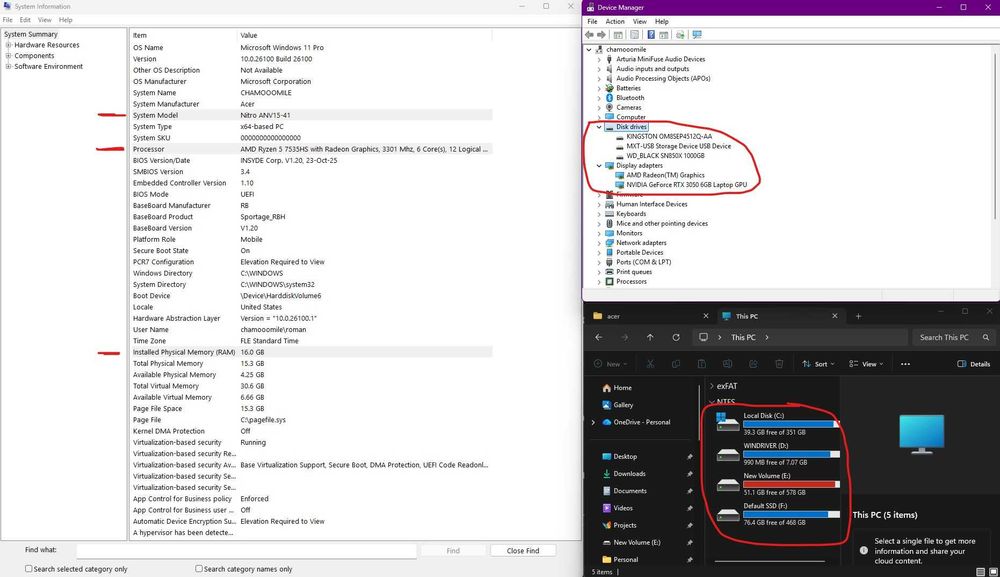
Task: Toggle the Details pane button
Action: (974, 364)
